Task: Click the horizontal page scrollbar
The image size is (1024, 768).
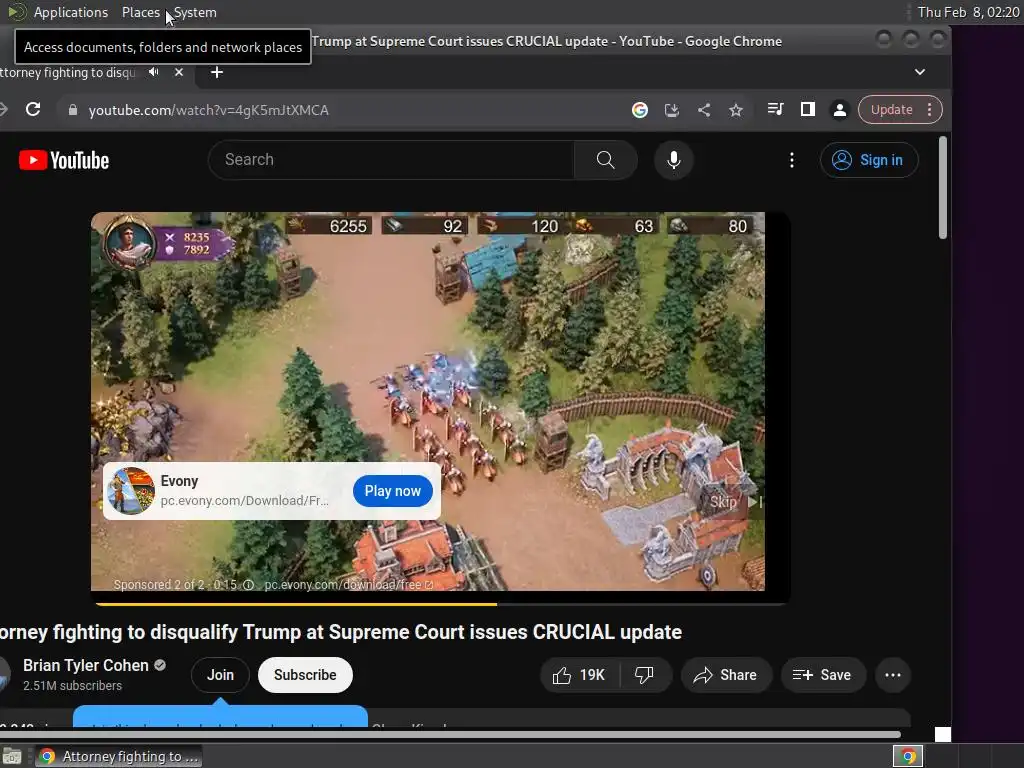Action: click(x=451, y=734)
